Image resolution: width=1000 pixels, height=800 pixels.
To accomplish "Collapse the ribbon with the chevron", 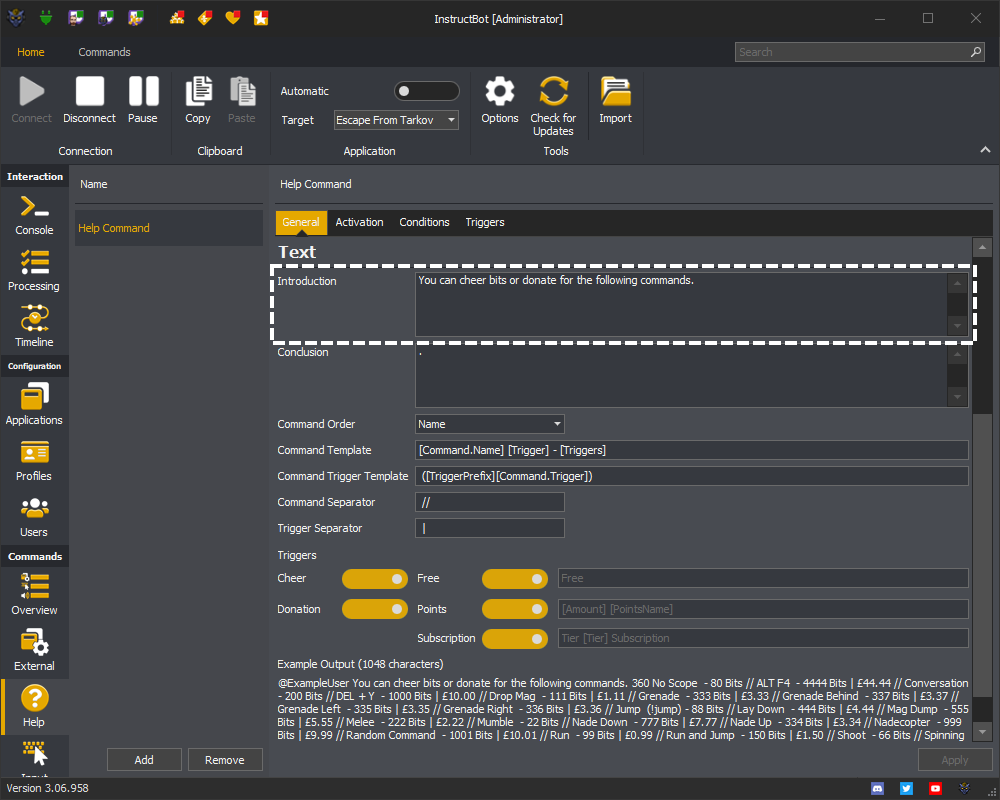I will click(x=985, y=150).
